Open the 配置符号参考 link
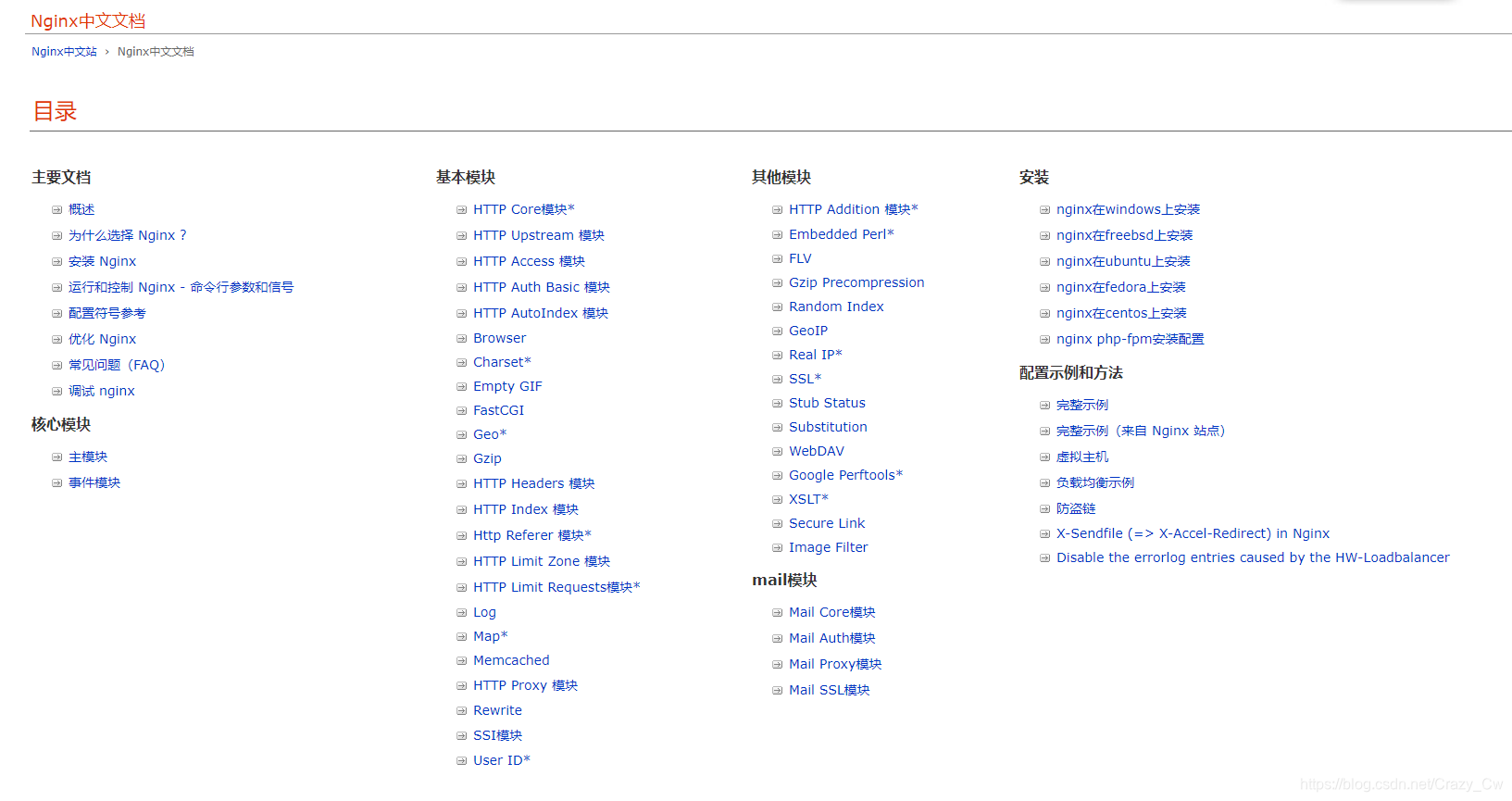Screen dimensions: 1512x801 (106, 313)
